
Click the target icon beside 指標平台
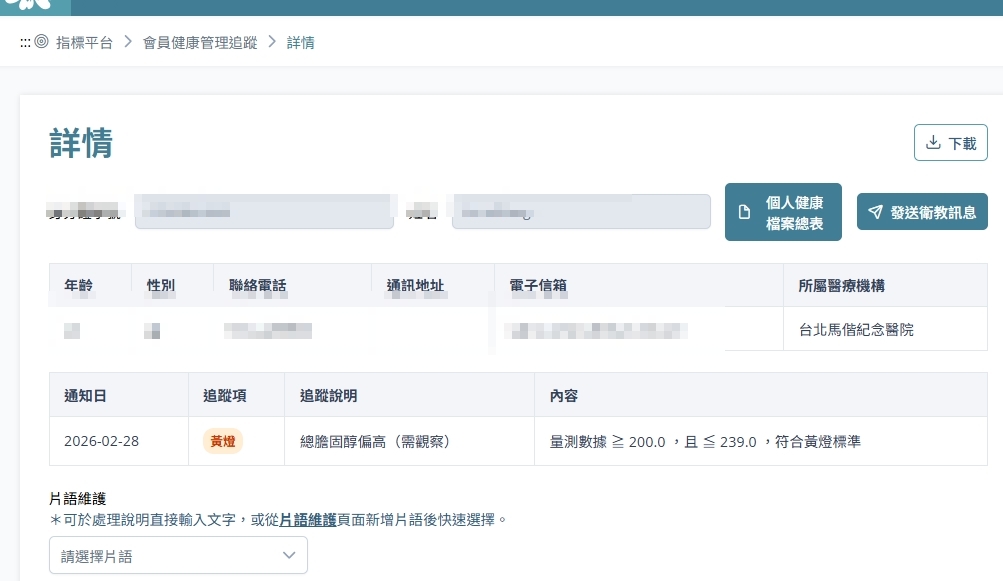[x=41, y=42]
